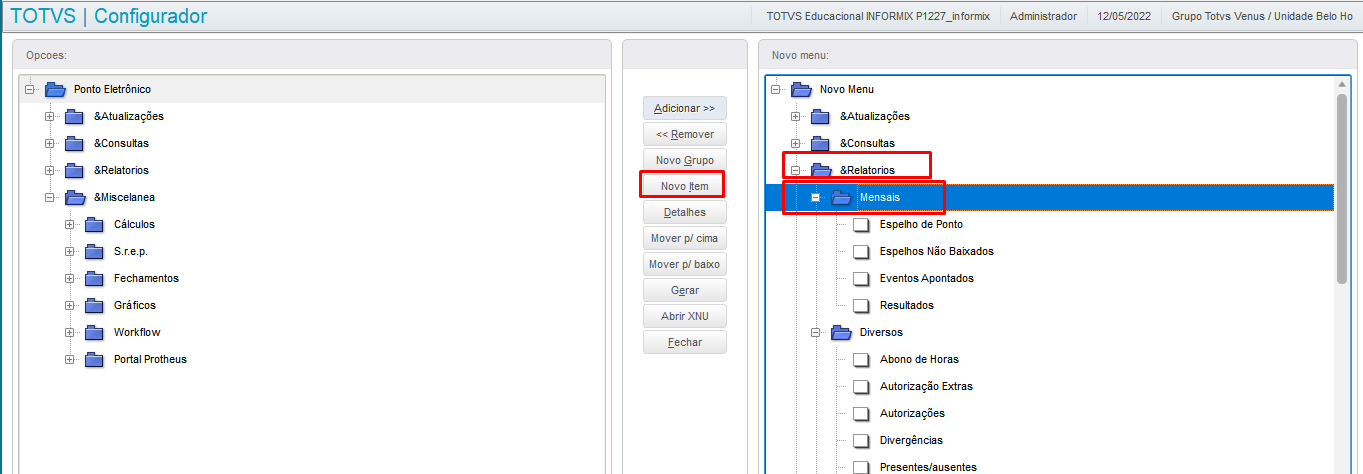
Task: Check the Autorização Extras box
Action: (x=861, y=386)
